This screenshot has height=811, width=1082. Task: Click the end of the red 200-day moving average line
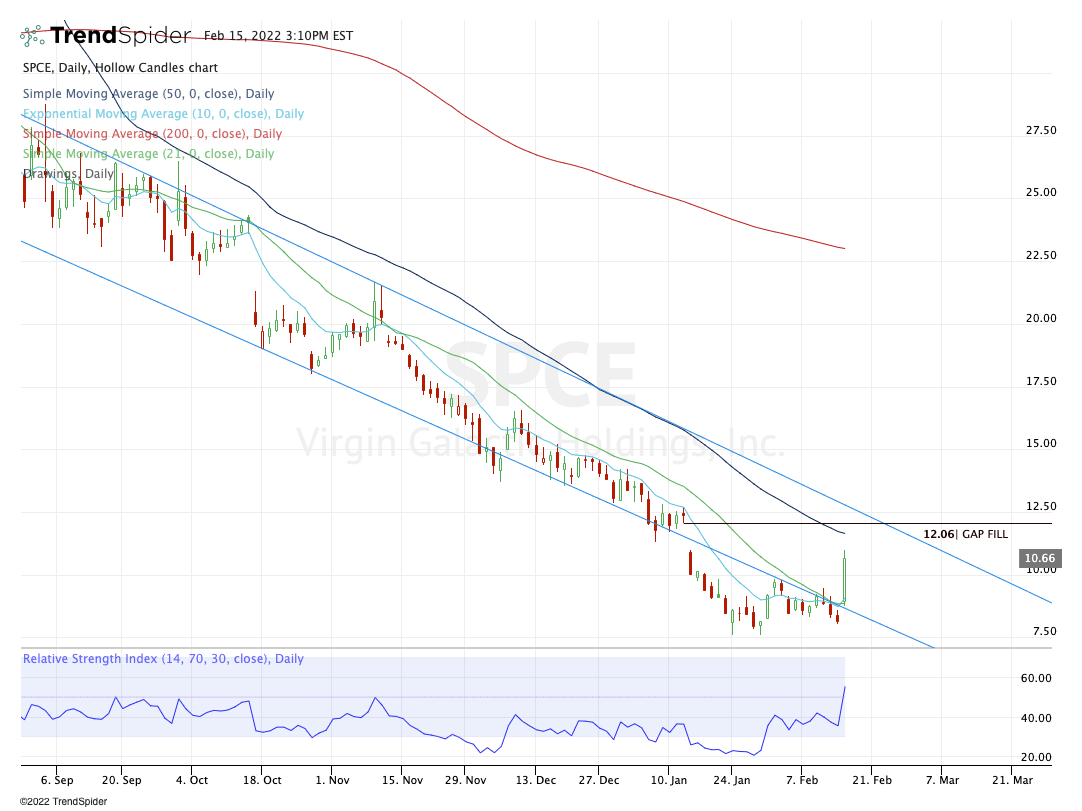click(844, 248)
